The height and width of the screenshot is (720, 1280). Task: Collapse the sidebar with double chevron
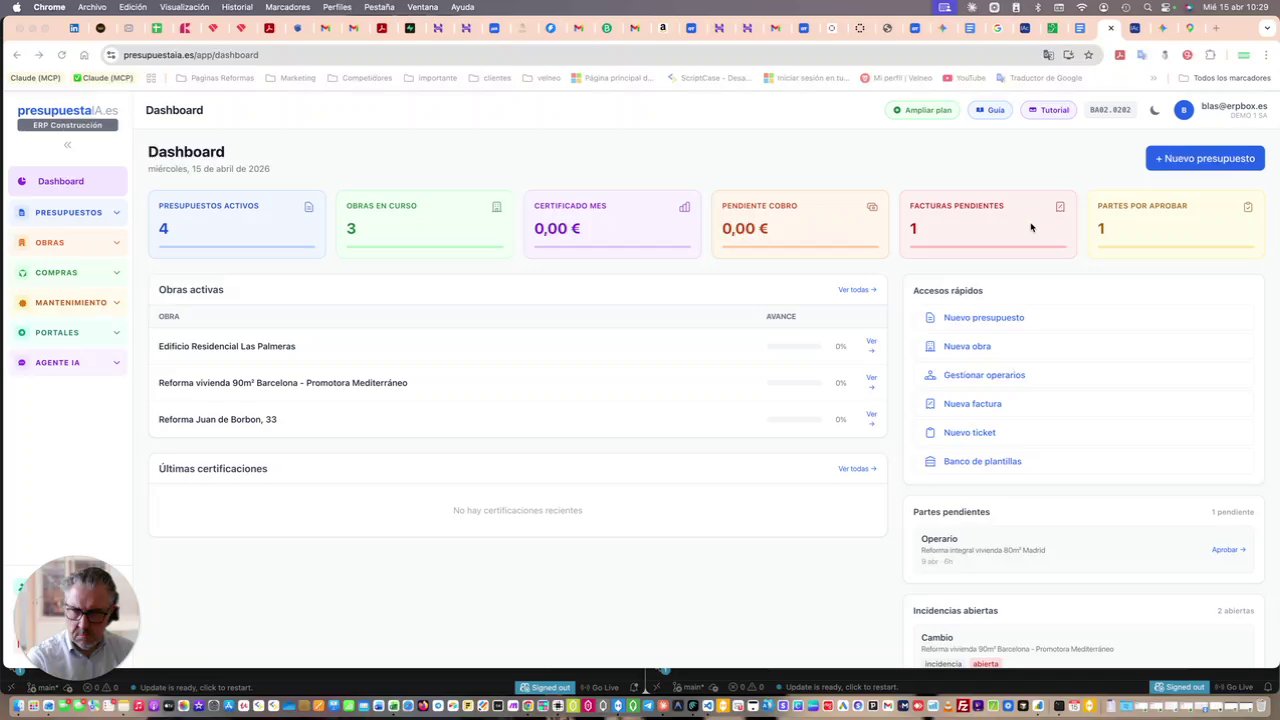click(67, 145)
